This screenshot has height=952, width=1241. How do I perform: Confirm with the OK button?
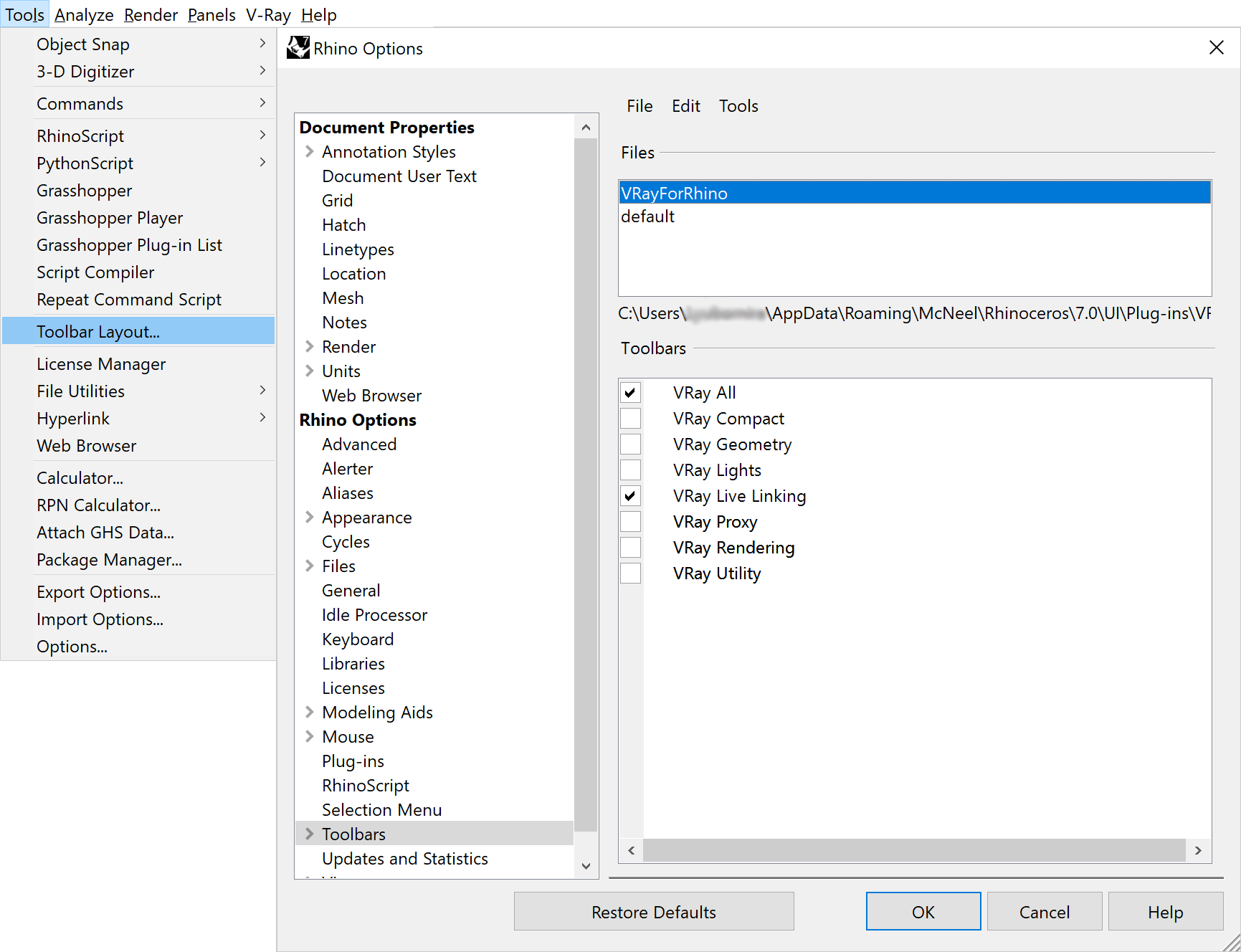[923, 911]
